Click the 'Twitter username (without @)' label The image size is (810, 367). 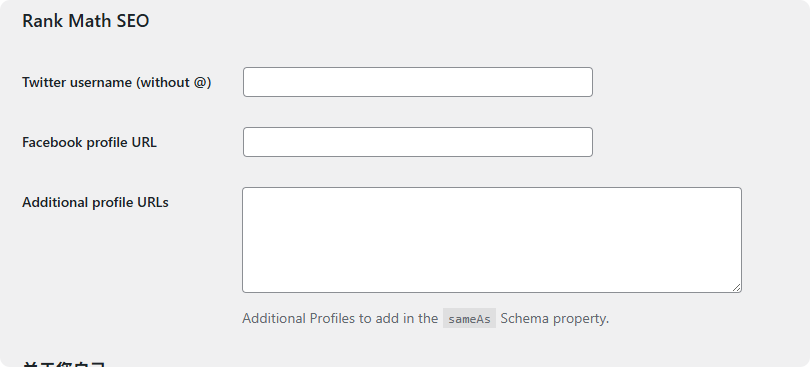click(x=117, y=82)
